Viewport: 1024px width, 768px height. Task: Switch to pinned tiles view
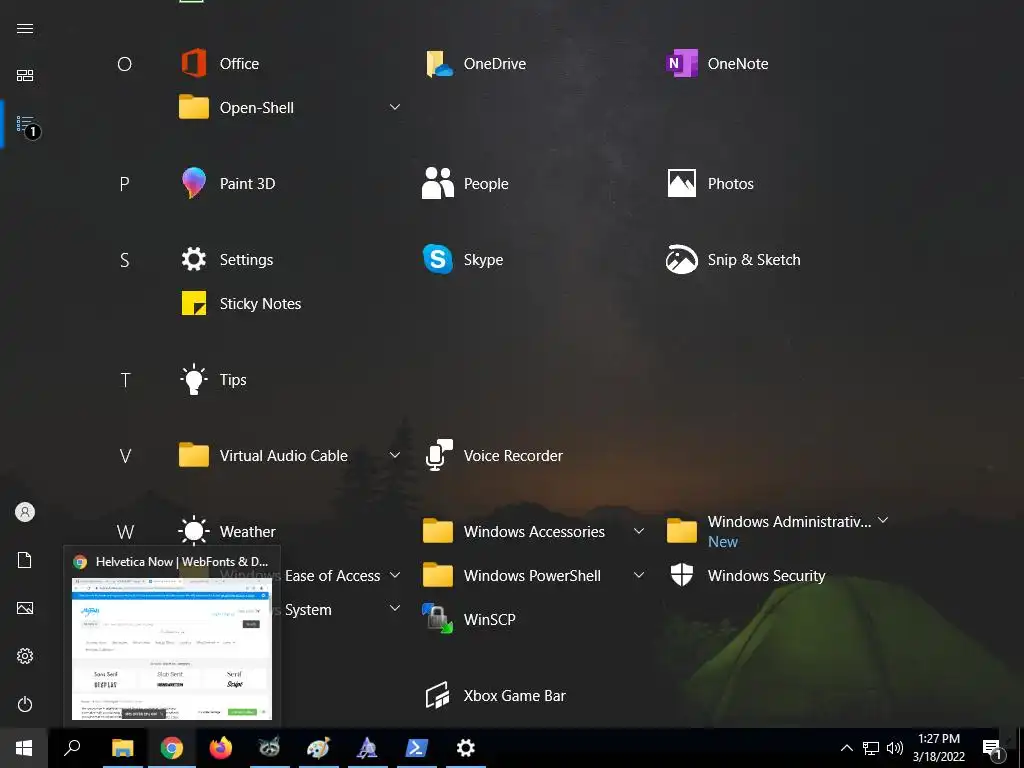25,76
